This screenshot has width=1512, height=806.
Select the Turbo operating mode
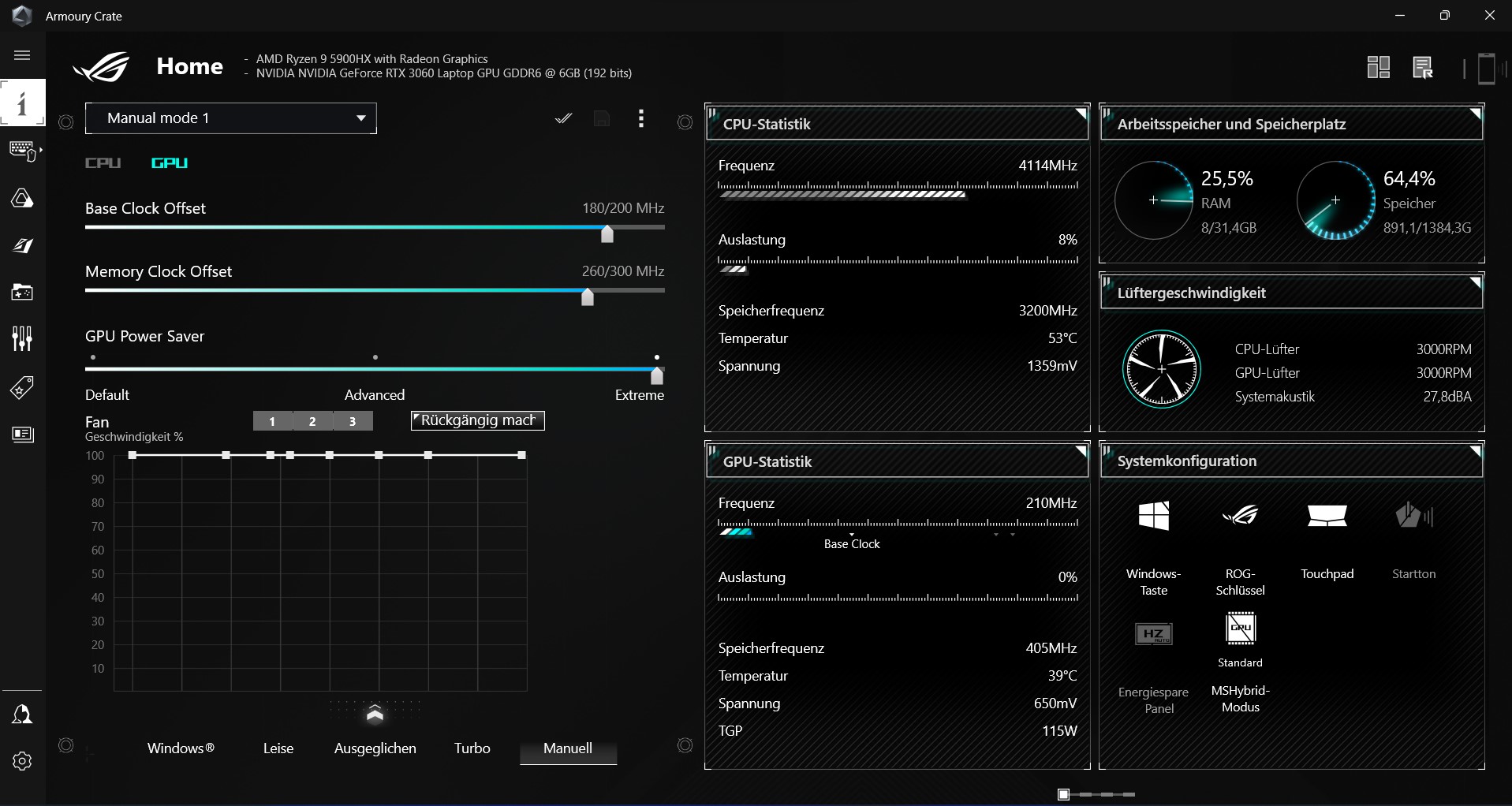coord(472,748)
